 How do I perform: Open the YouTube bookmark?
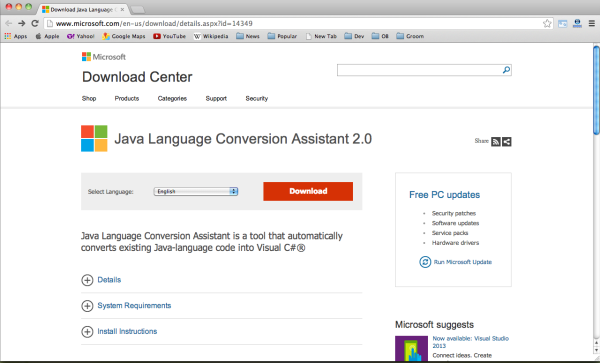pyautogui.click(x=169, y=36)
